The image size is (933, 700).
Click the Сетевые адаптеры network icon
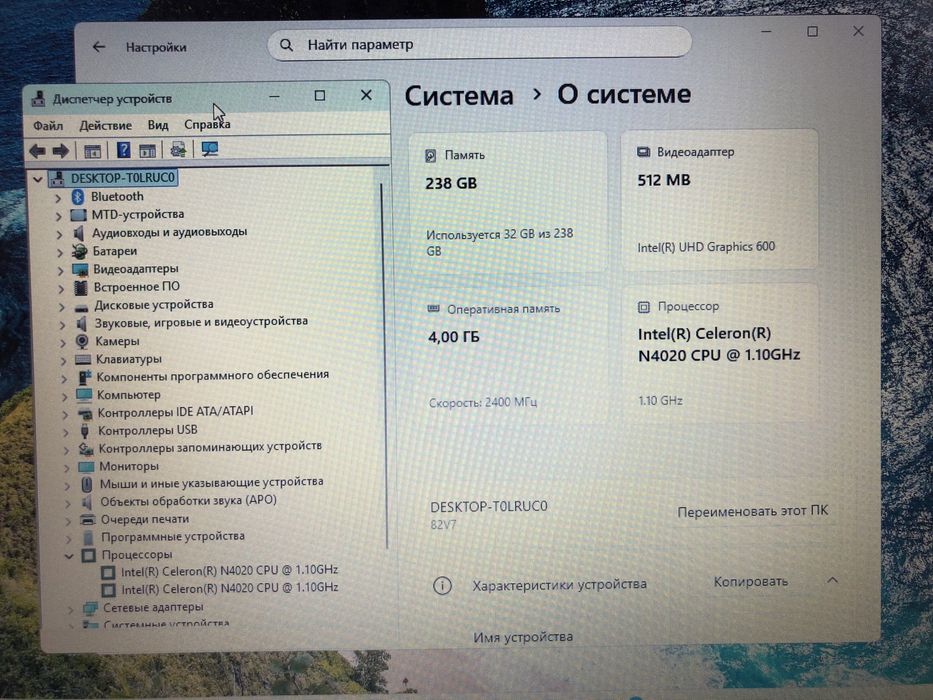[x=90, y=608]
